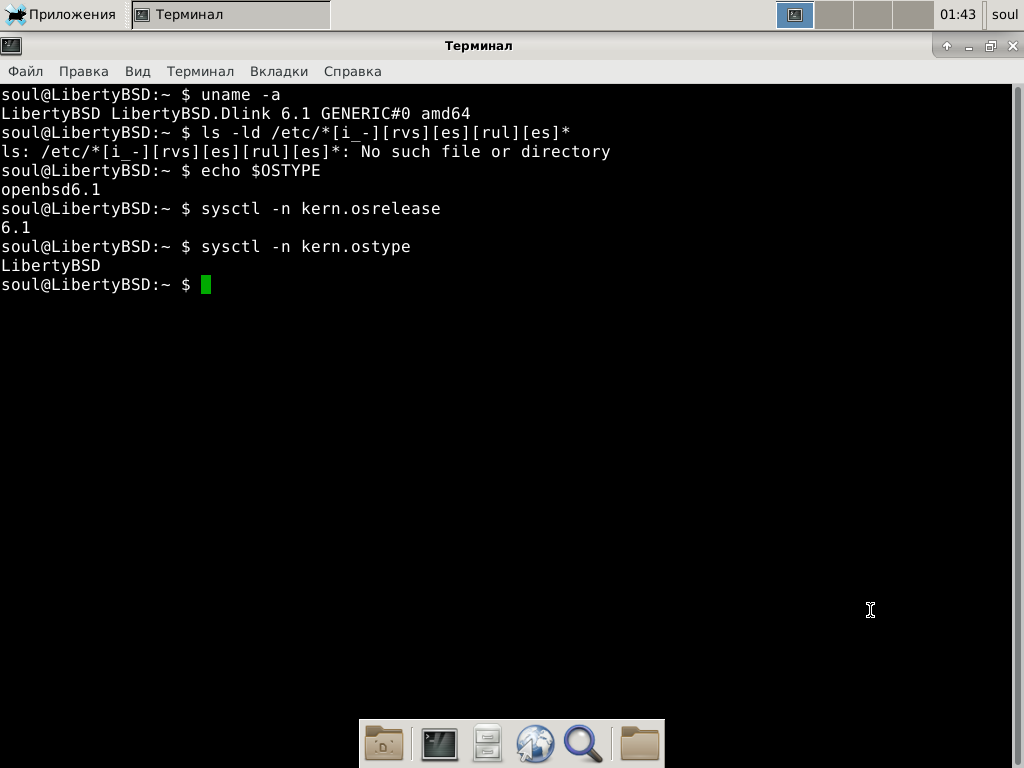
Task: Click the standalone 'LibertyBSD' output line
Action: 51,265
